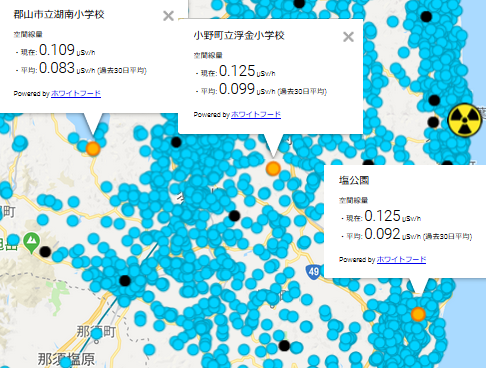Click the yellow radiation hazard icon

[465, 120]
